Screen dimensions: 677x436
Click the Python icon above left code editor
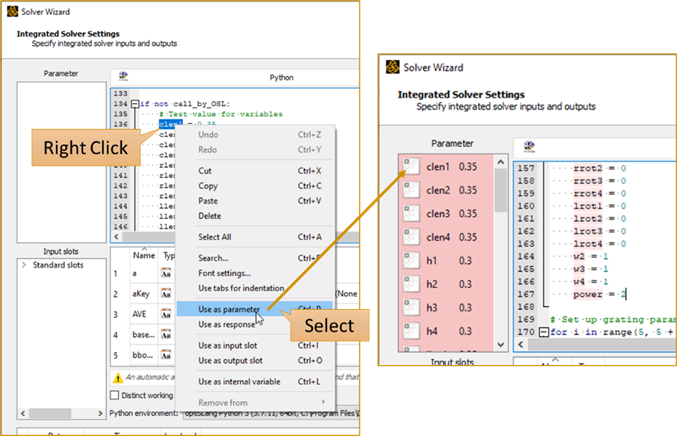(123, 77)
